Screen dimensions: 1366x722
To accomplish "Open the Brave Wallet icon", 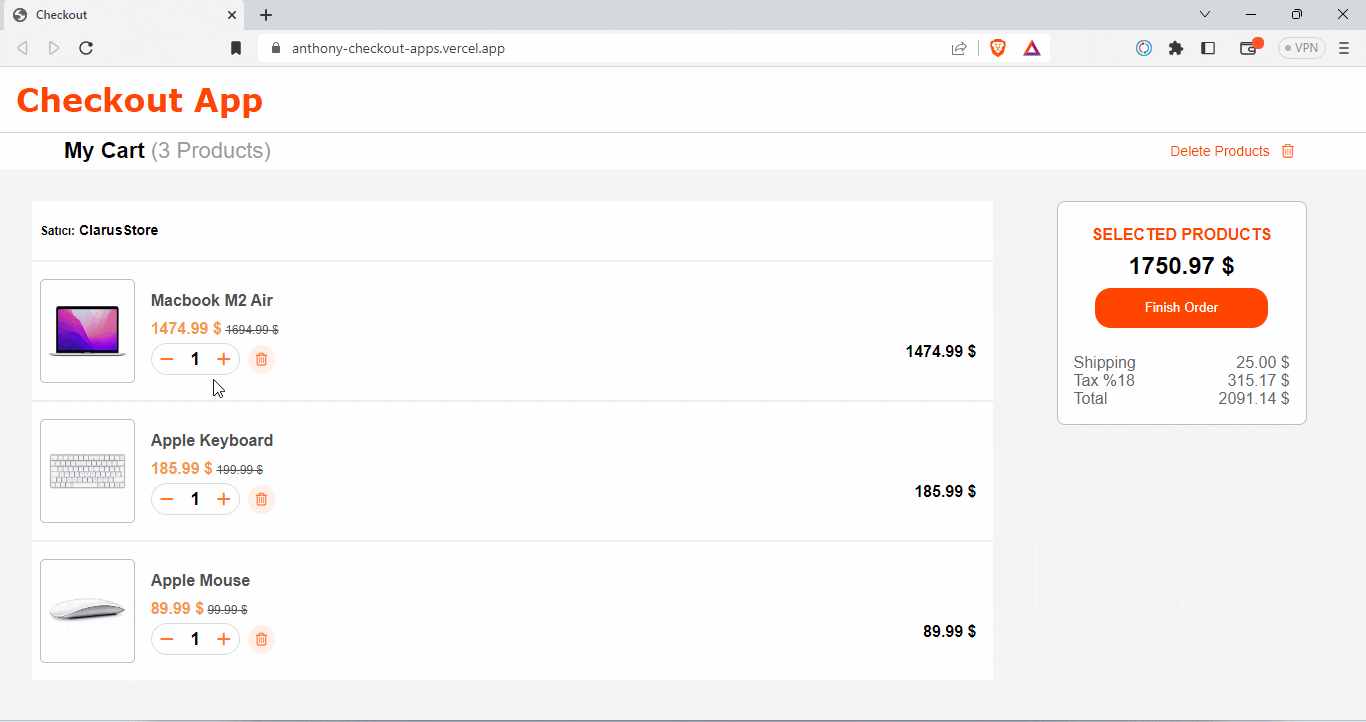I will pos(1250,47).
